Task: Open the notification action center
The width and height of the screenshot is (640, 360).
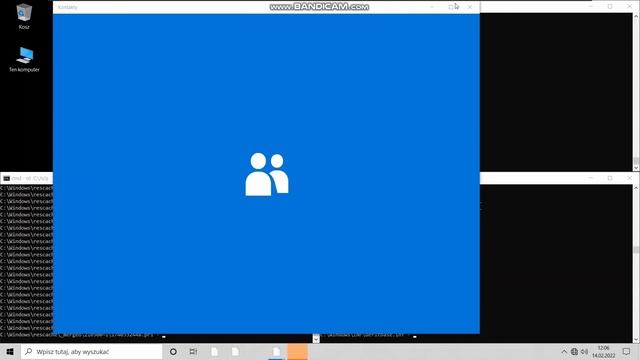Action: [627, 351]
